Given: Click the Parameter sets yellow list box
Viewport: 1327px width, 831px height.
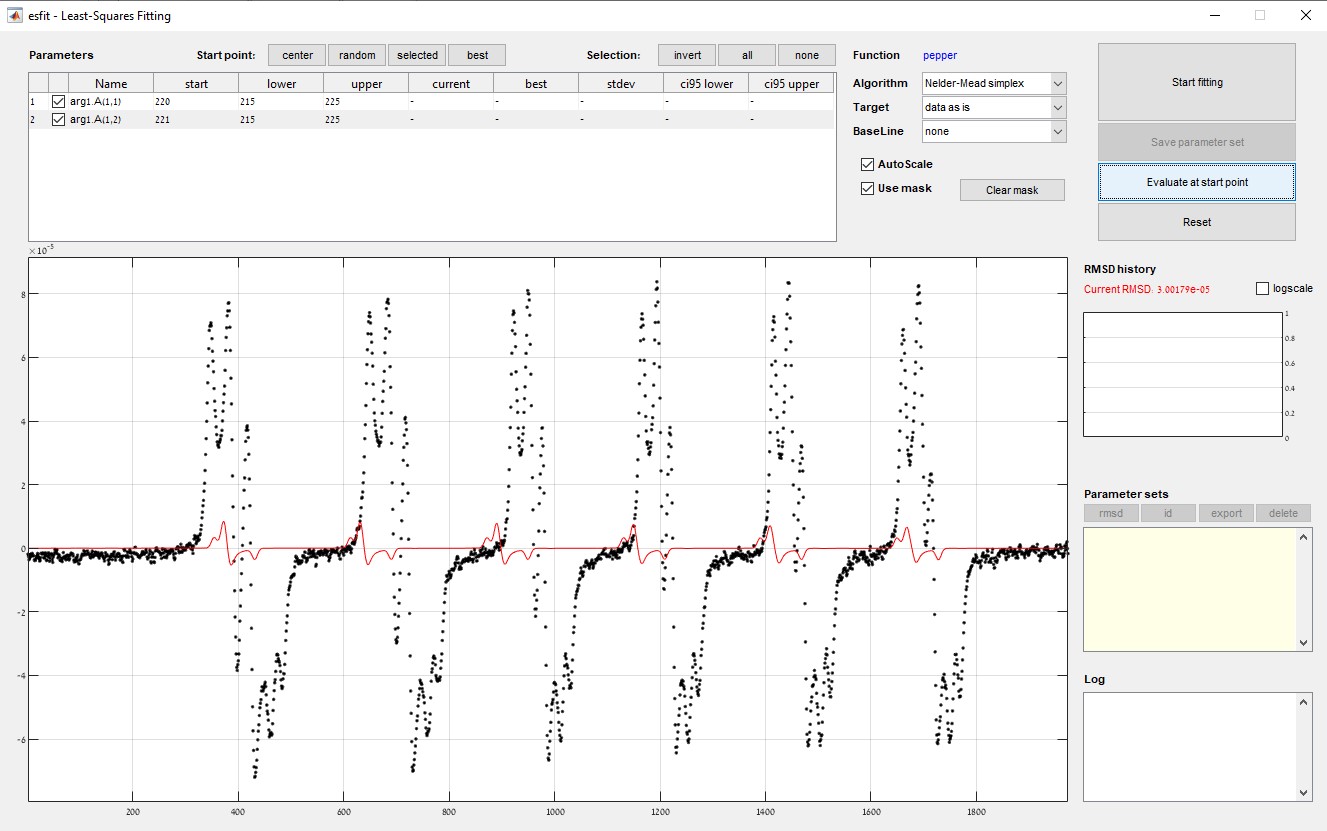Looking at the screenshot, I should tap(1190, 589).
